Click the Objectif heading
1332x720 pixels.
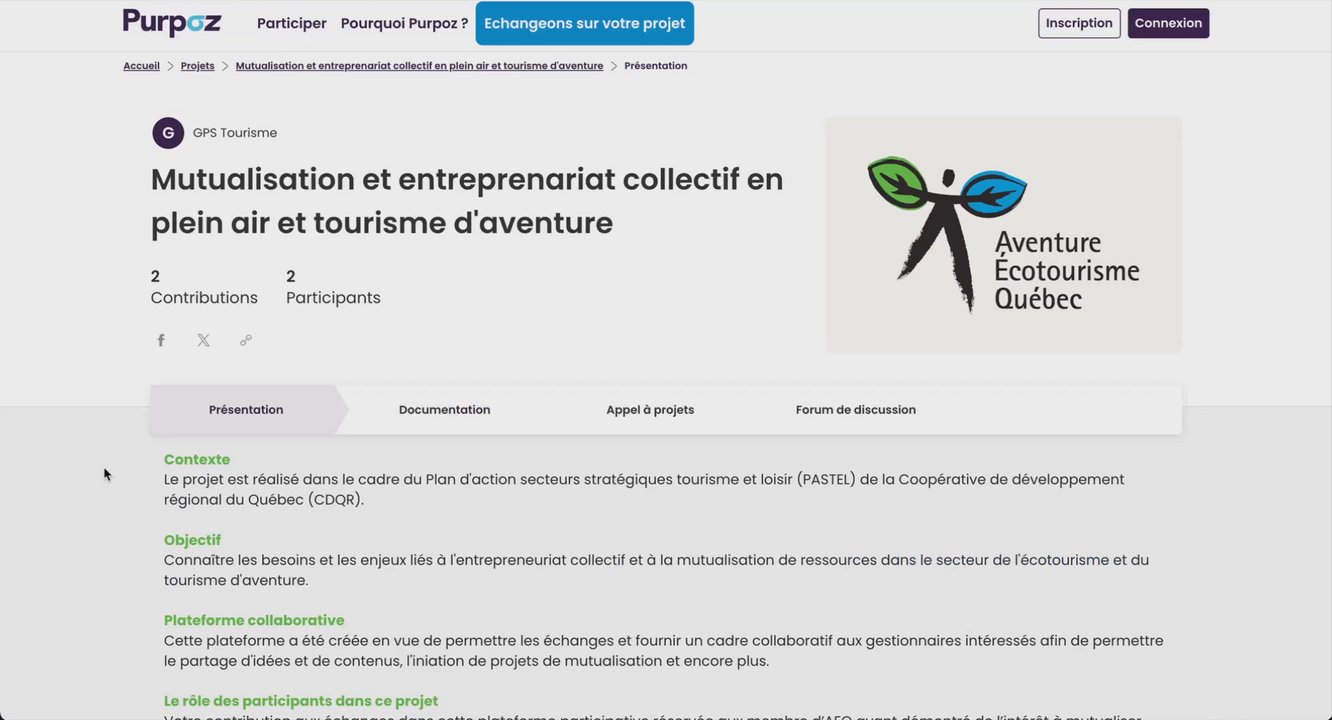point(192,540)
